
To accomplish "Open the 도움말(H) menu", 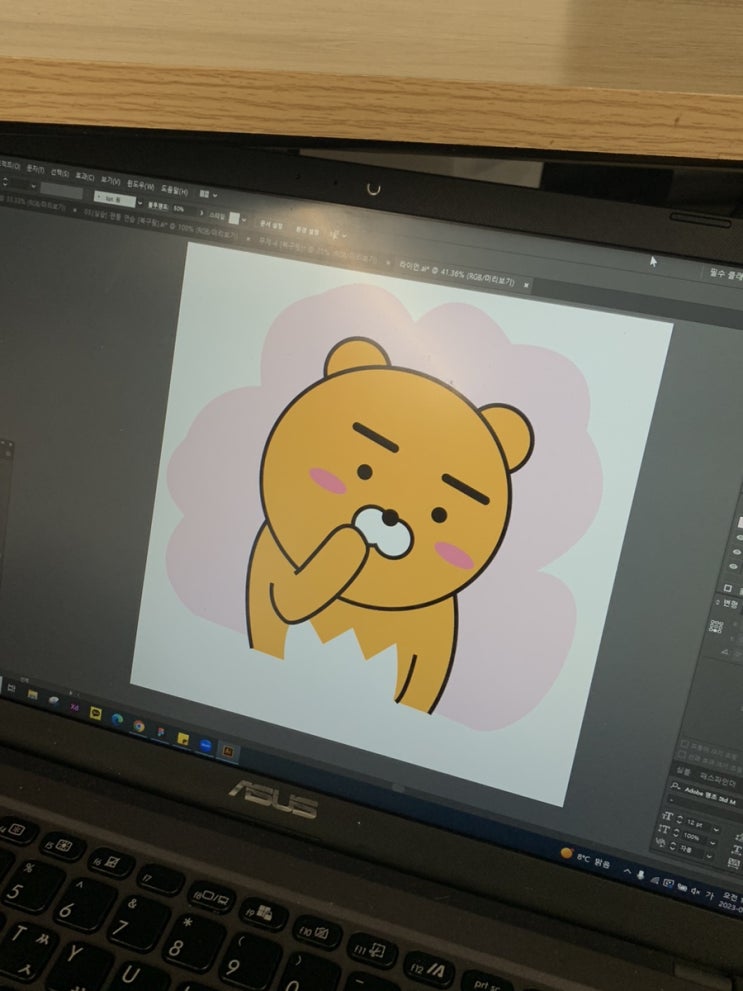I will click(174, 190).
